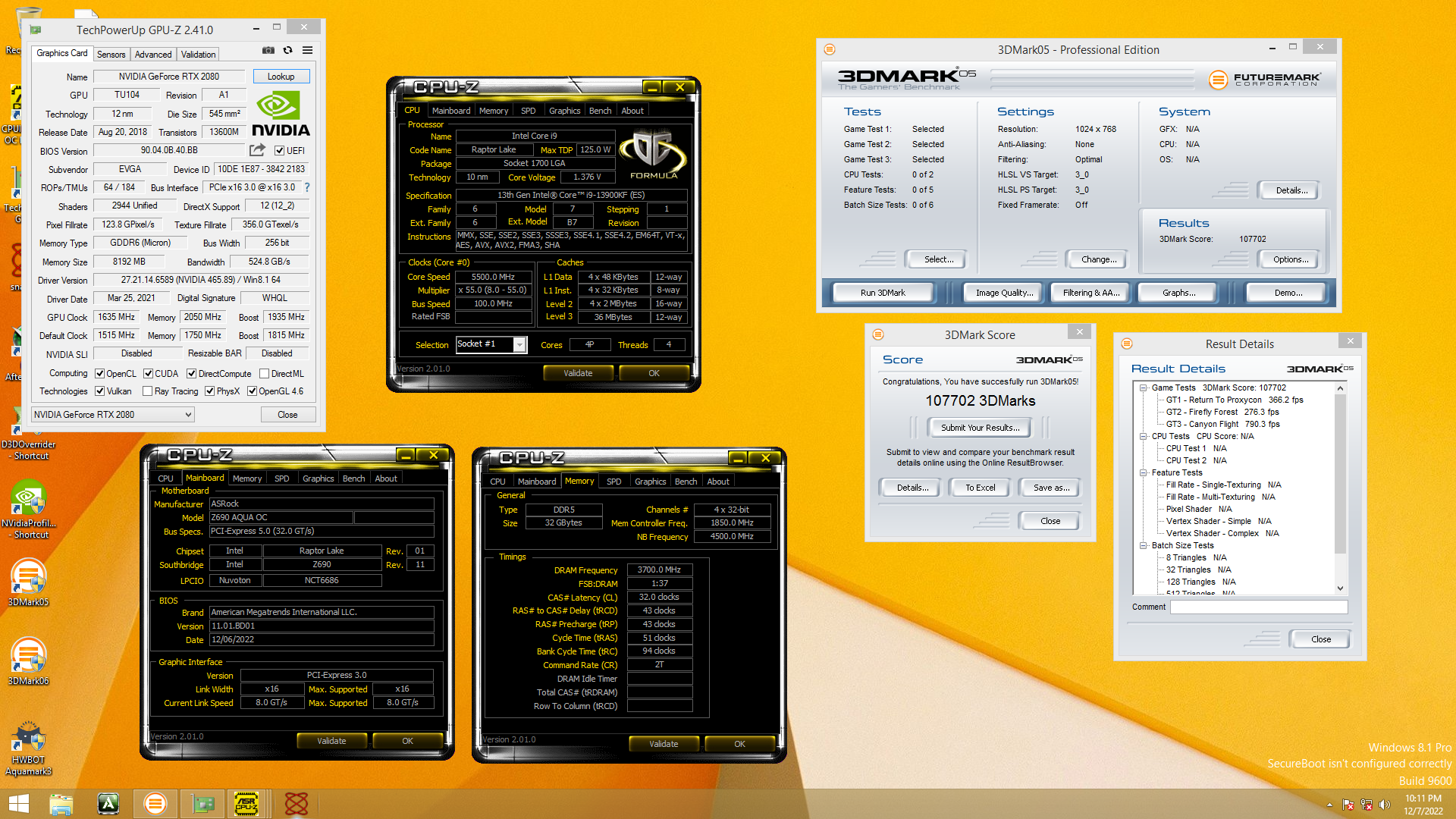The height and width of the screenshot is (819, 1456).
Task: Click the BIOS share/export arrow icon in GPU-Z
Action: pyautogui.click(x=258, y=150)
